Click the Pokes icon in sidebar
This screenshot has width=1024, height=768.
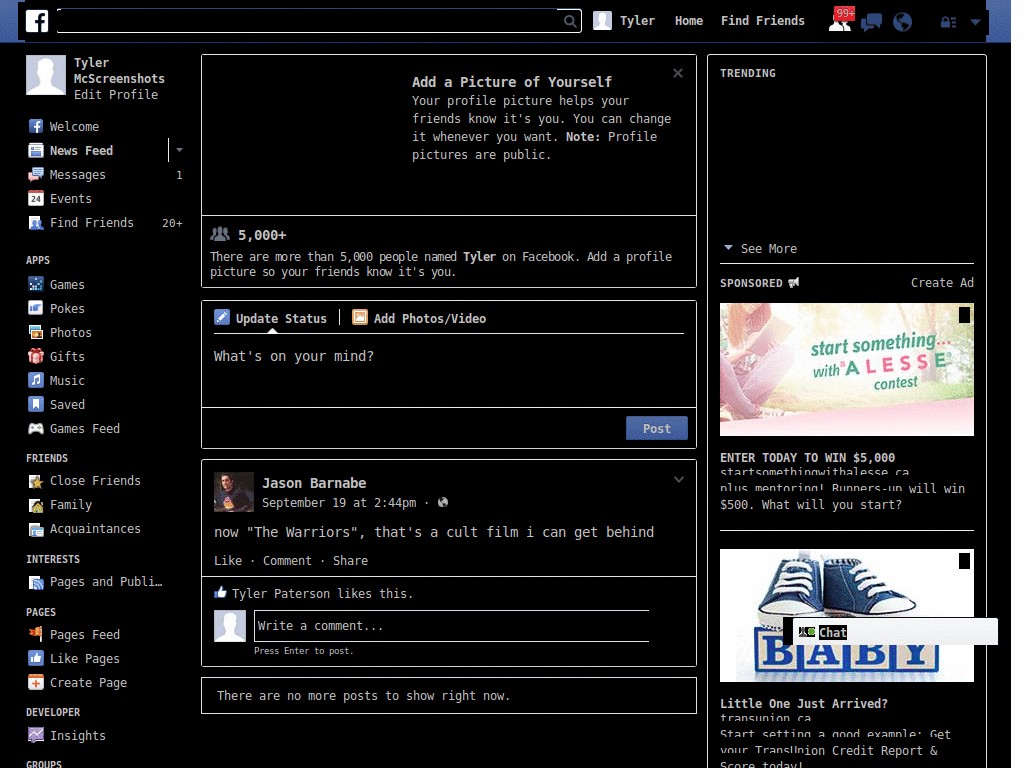coord(36,308)
